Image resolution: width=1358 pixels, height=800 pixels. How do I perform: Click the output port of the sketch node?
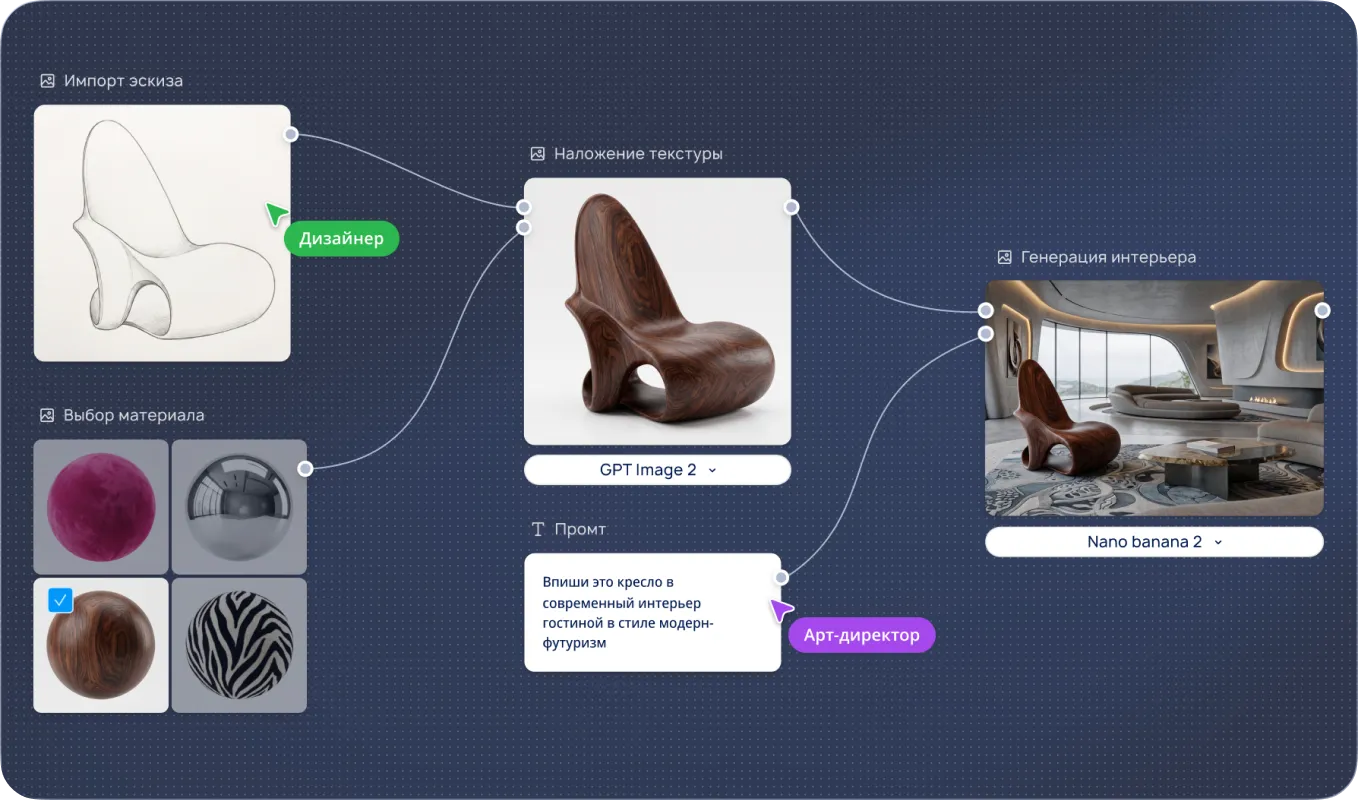coord(290,133)
